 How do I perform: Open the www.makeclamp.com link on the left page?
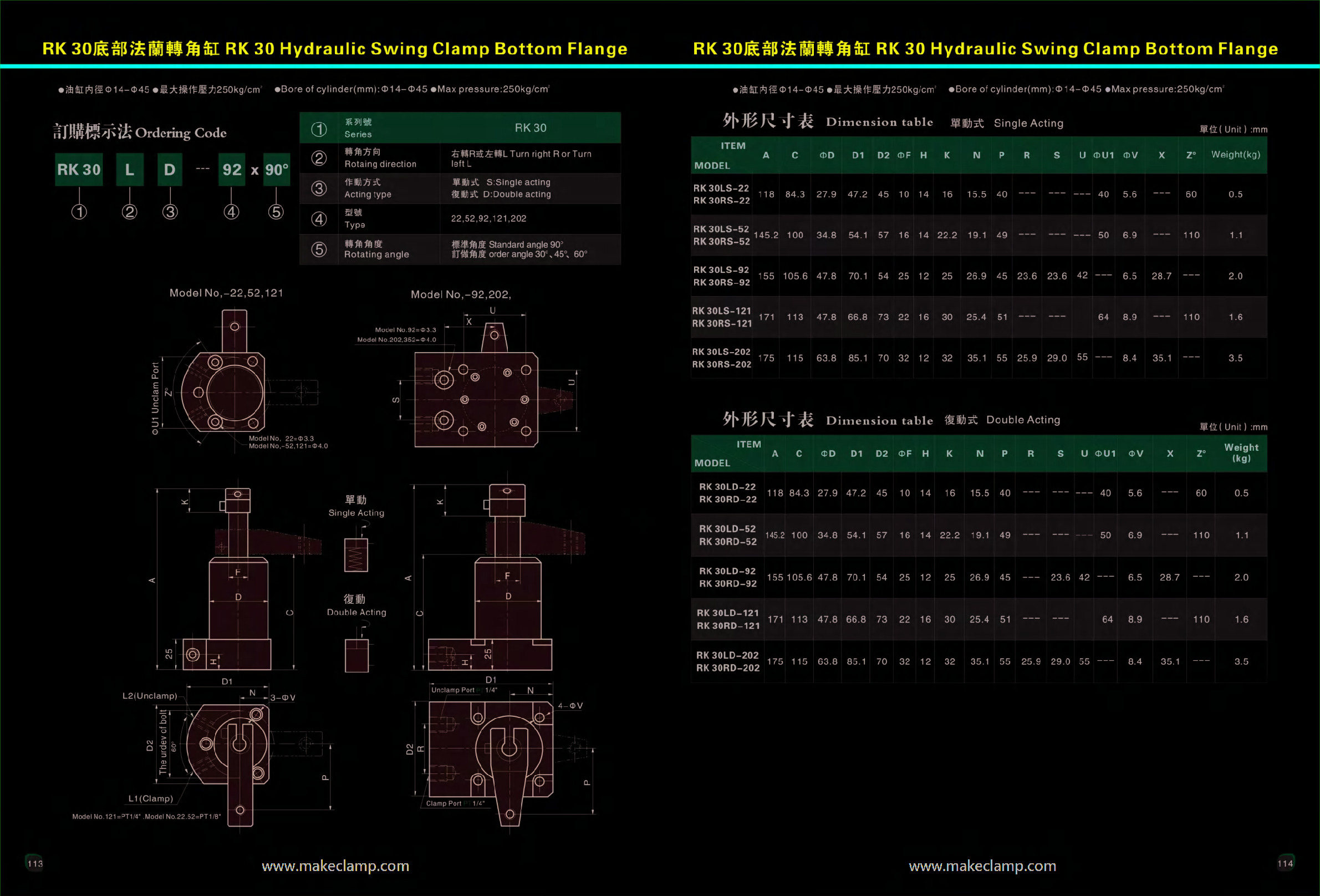click(335, 866)
